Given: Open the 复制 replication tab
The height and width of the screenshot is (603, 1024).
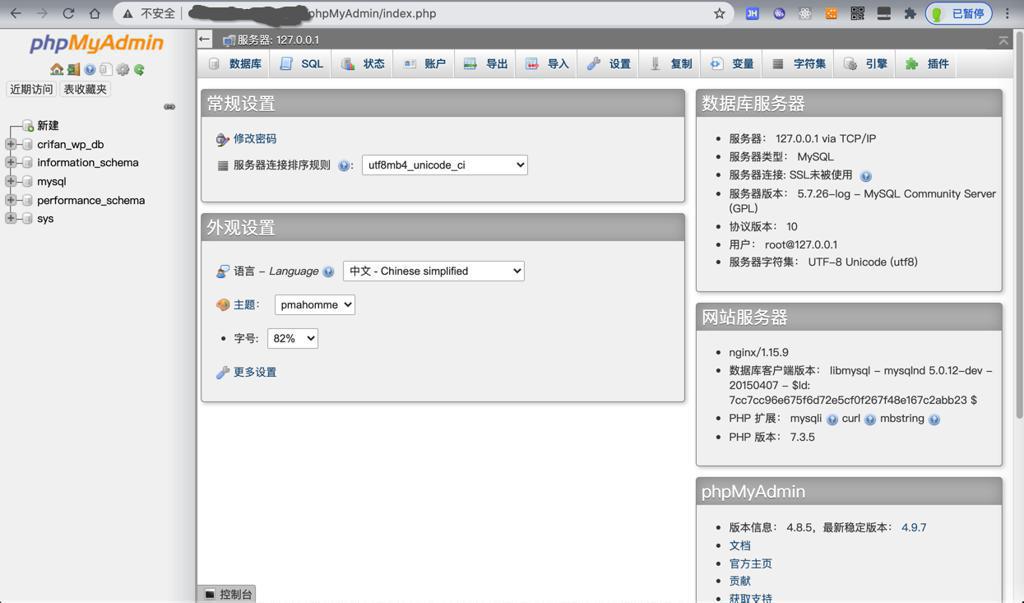Looking at the screenshot, I should pos(671,64).
